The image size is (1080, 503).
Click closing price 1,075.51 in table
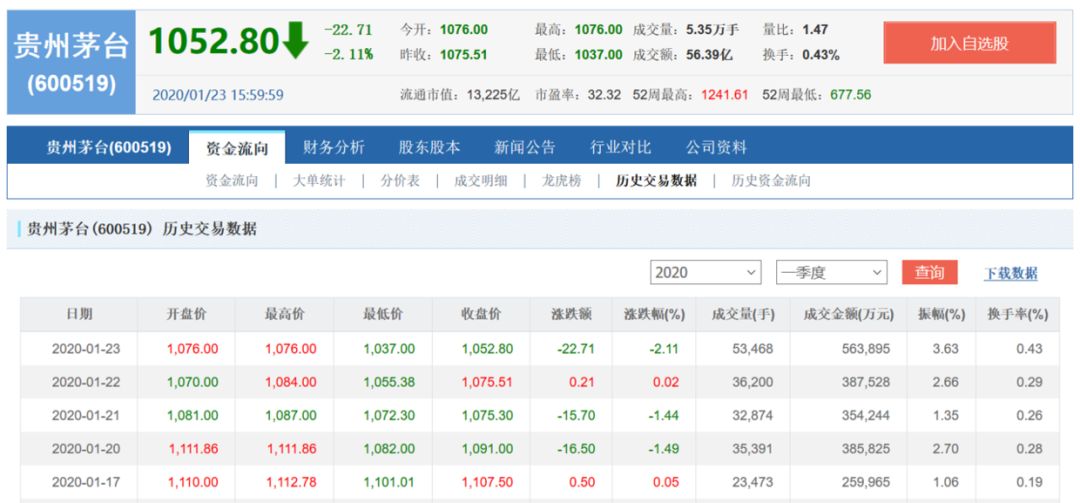(487, 382)
